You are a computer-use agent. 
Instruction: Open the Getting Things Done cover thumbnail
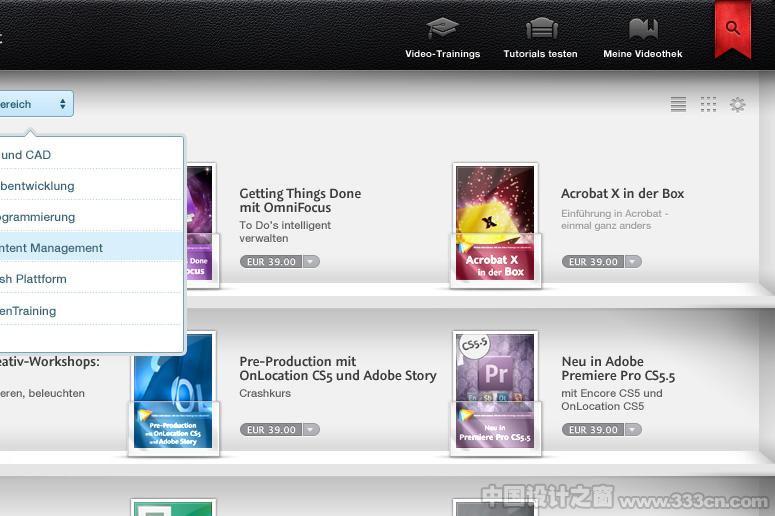(x=201, y=225)
